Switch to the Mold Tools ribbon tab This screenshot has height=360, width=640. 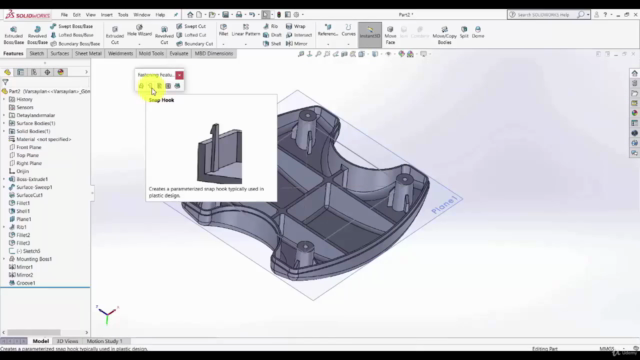point(151,53)
